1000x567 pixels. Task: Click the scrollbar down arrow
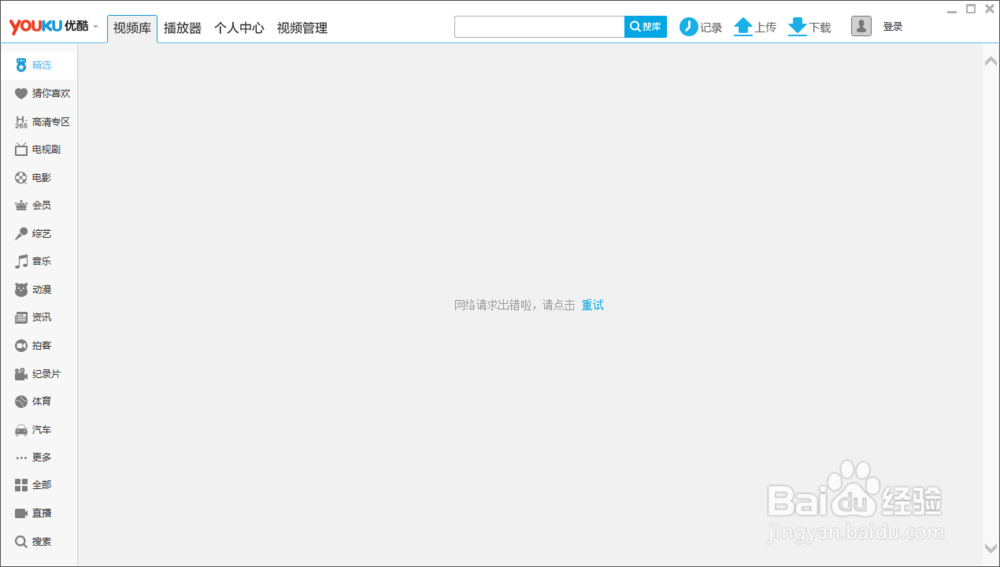tap(990, 549)
